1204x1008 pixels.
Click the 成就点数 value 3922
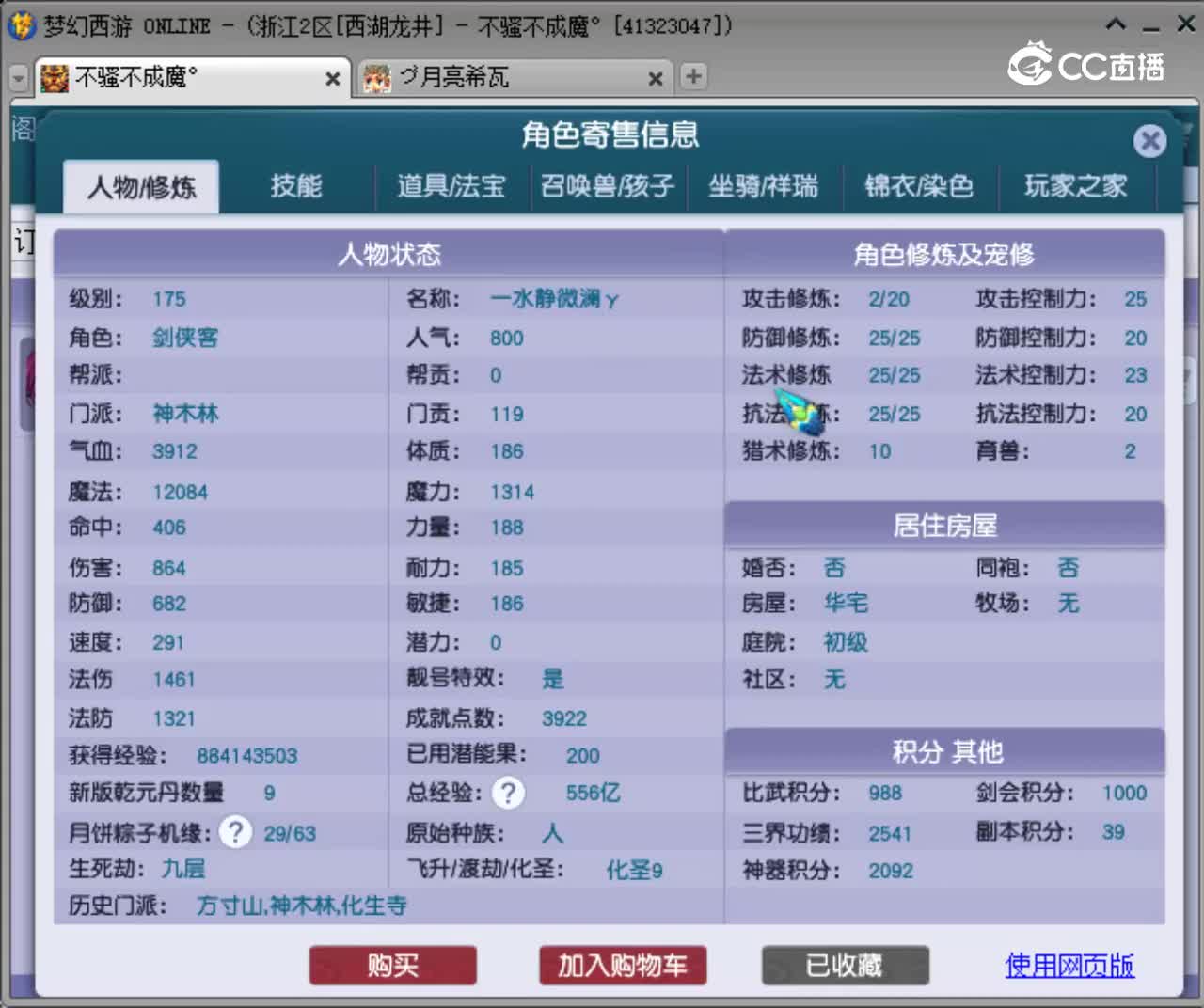point(564,719)
